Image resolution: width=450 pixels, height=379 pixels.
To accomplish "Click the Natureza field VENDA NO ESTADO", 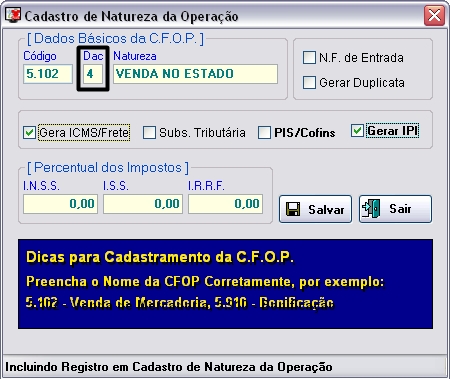I will click(195, 74).
